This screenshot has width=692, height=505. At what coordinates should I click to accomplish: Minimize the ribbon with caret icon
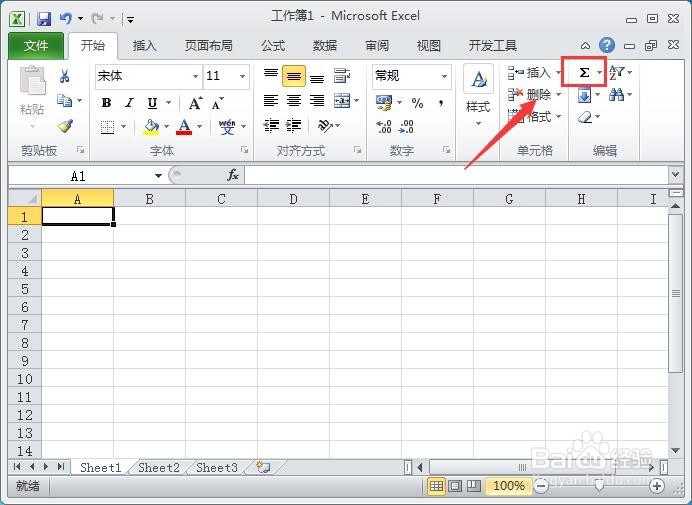tap(585, 45)
